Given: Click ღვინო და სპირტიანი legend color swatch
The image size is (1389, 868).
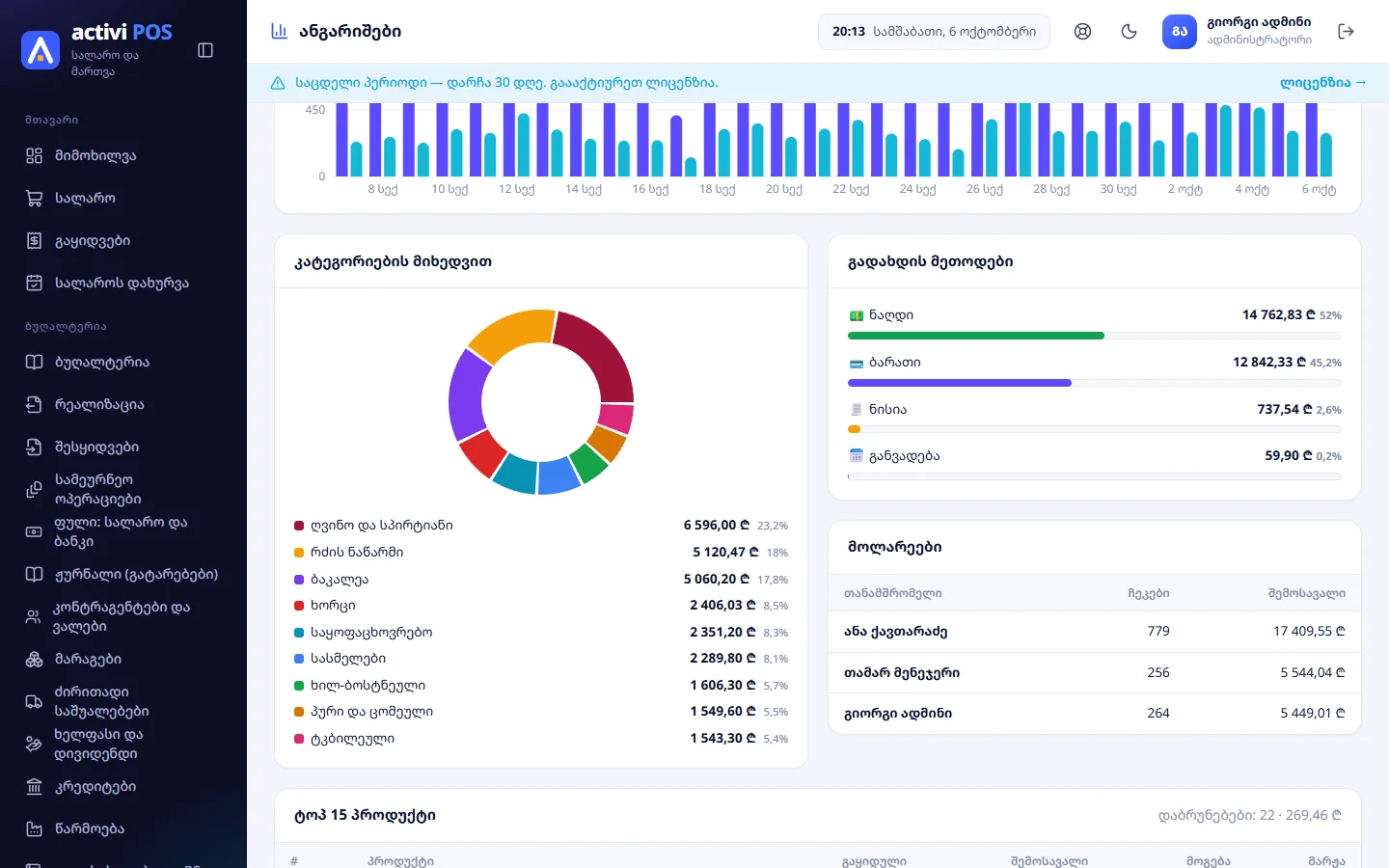Looking at the screenshot, I should coord(299,526).
